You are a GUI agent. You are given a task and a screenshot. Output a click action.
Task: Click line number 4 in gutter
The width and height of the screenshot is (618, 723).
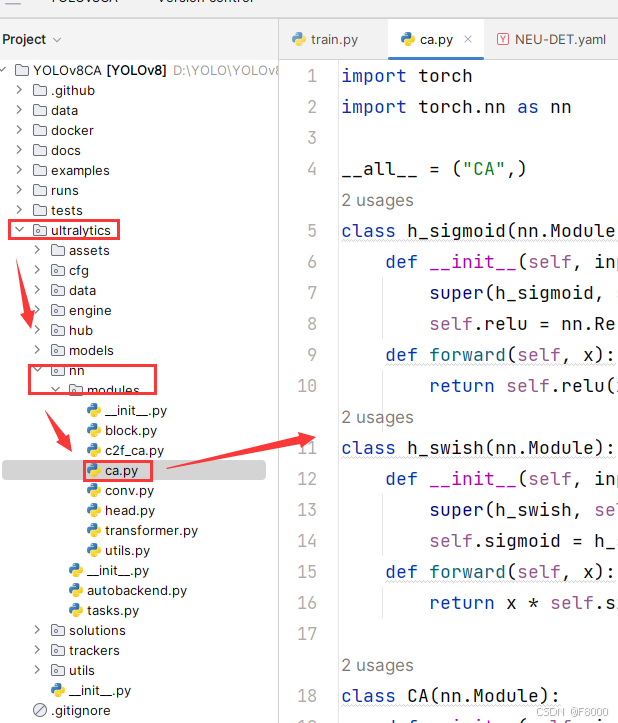312,169
